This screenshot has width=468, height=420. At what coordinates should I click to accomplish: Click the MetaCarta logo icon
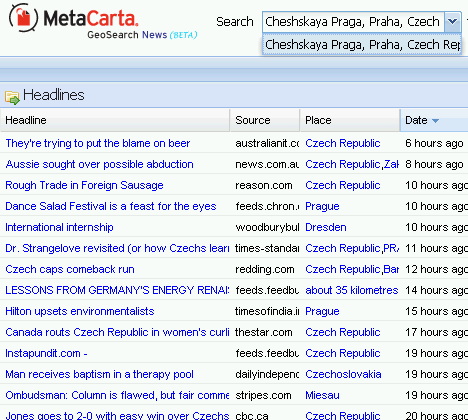coord(23,18)
